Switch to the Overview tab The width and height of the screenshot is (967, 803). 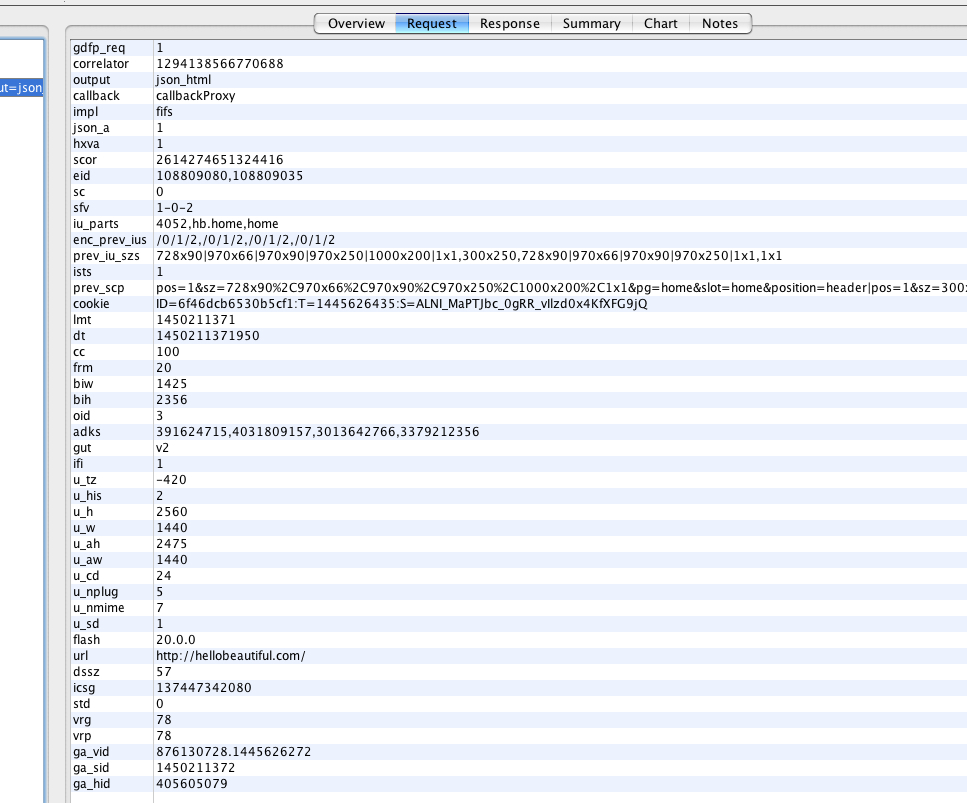tap(356, 23)
